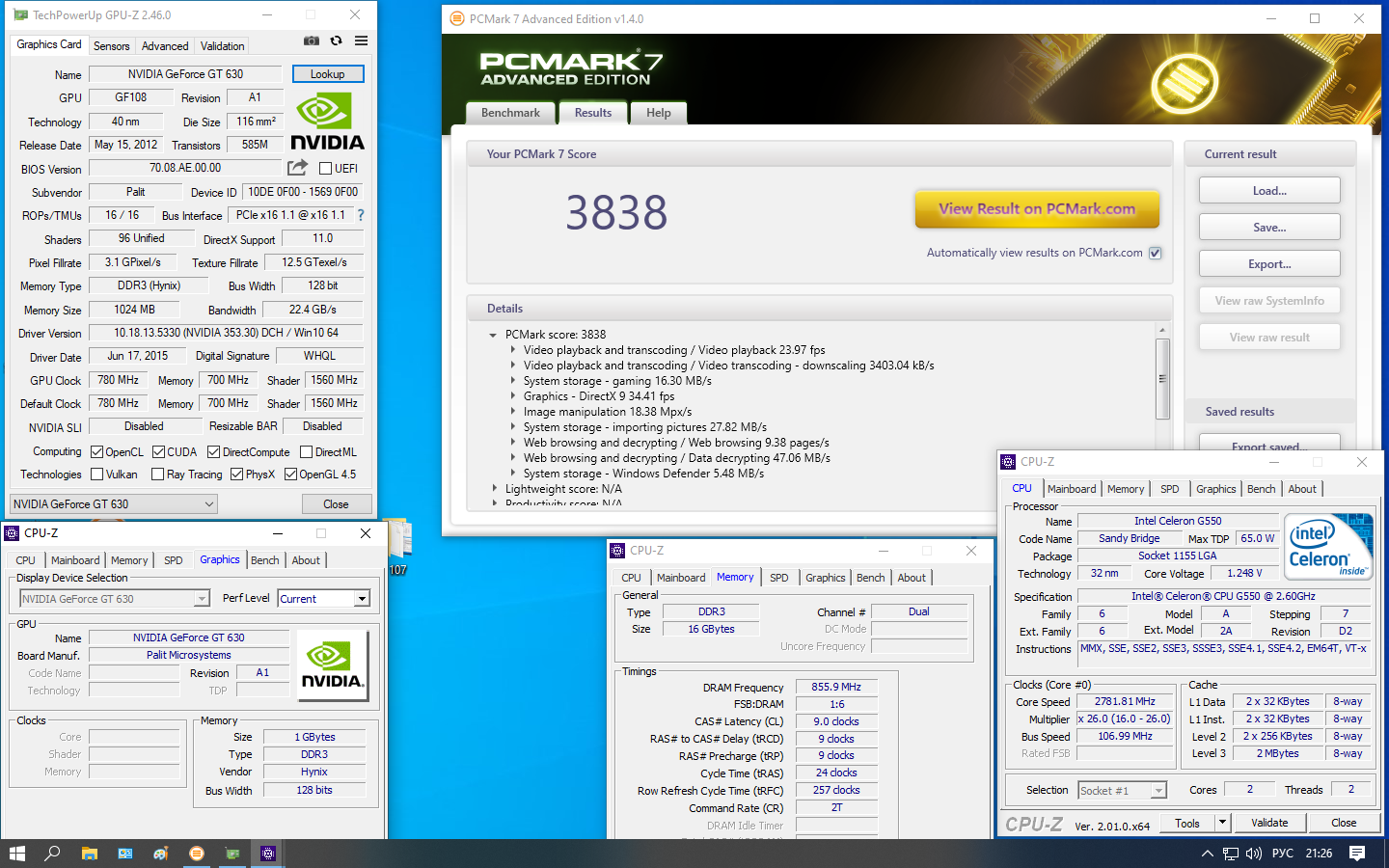Open the PCMark 7 Benchmark tab
This screenshot has width=1389, height=868.
(510, 113)
